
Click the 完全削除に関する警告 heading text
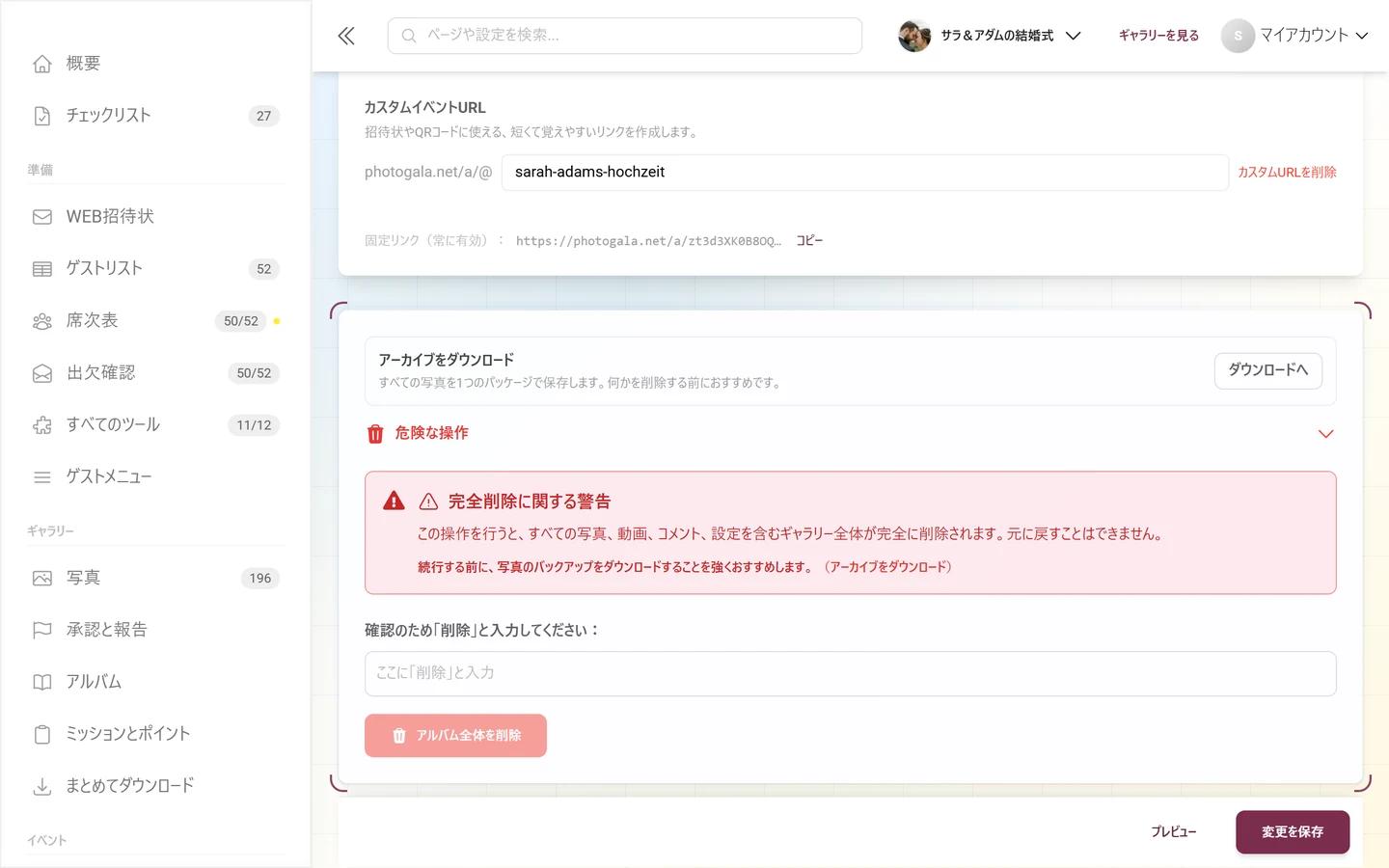point(530,502)
